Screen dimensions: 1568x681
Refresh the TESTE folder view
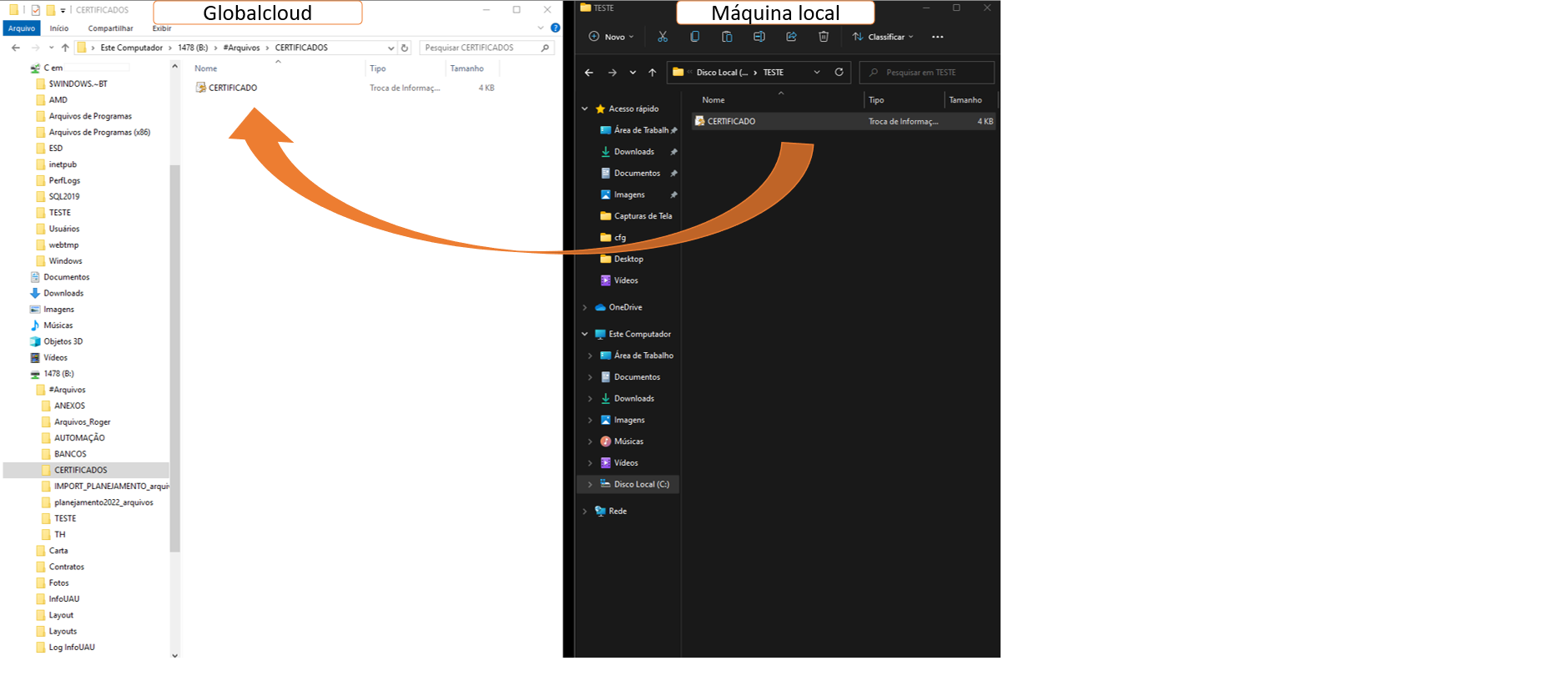tap(839, 73)
